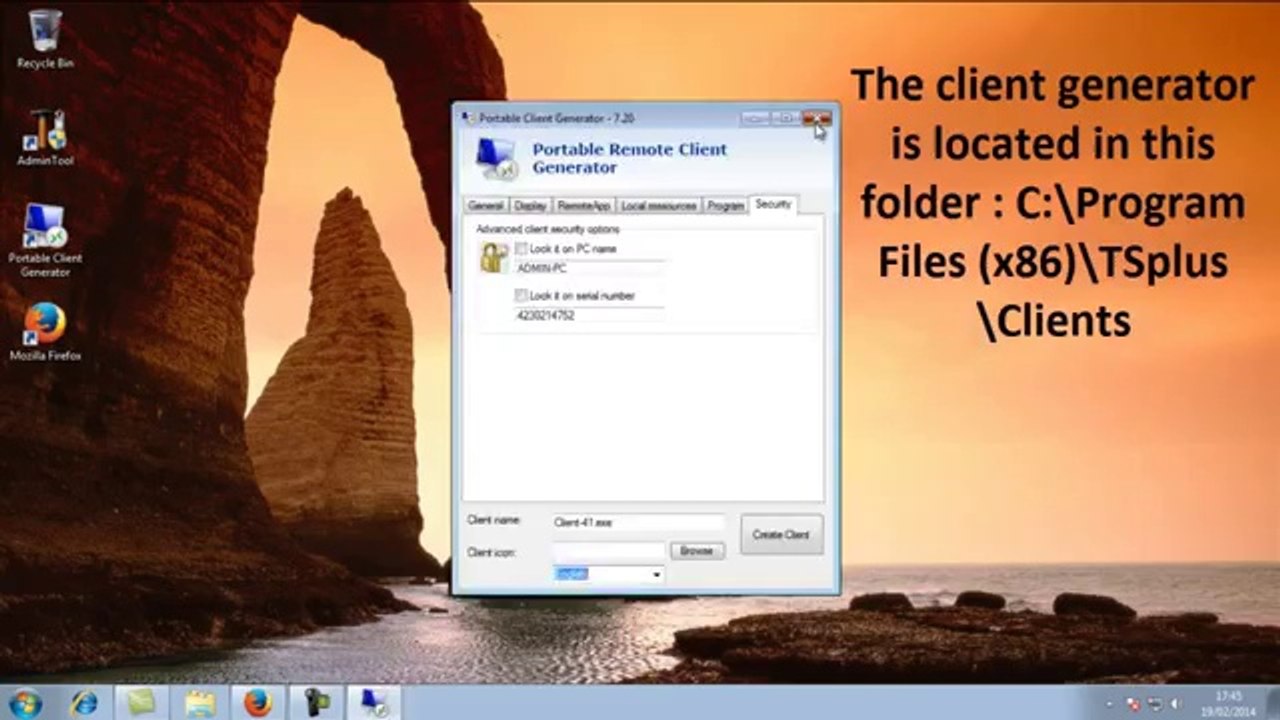
Task: Switch to the General tab
Action: [486, 205]
